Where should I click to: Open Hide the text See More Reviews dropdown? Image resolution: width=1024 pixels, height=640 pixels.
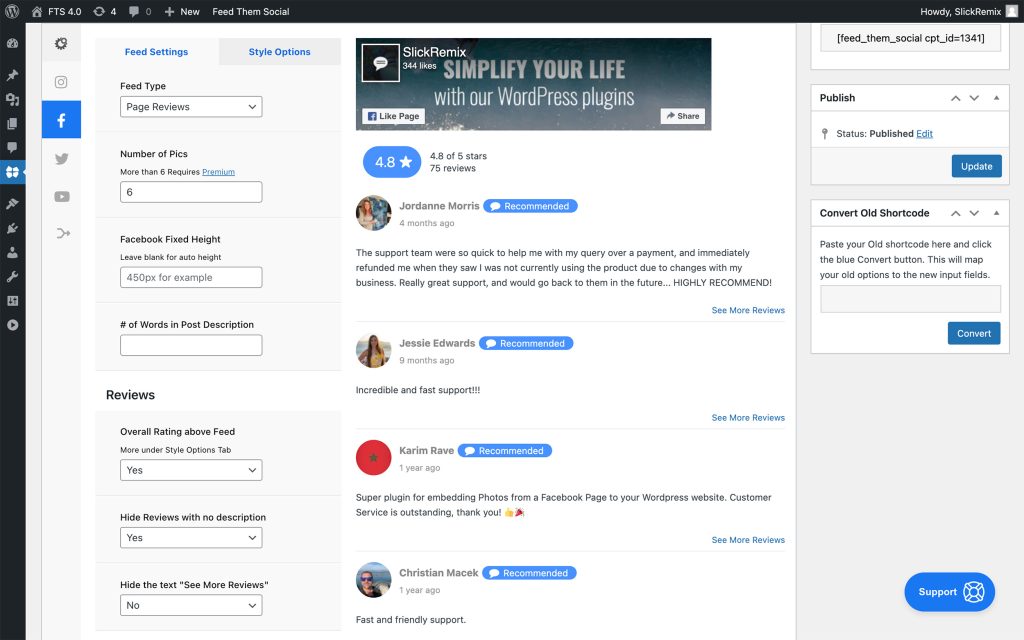(191, 605)
